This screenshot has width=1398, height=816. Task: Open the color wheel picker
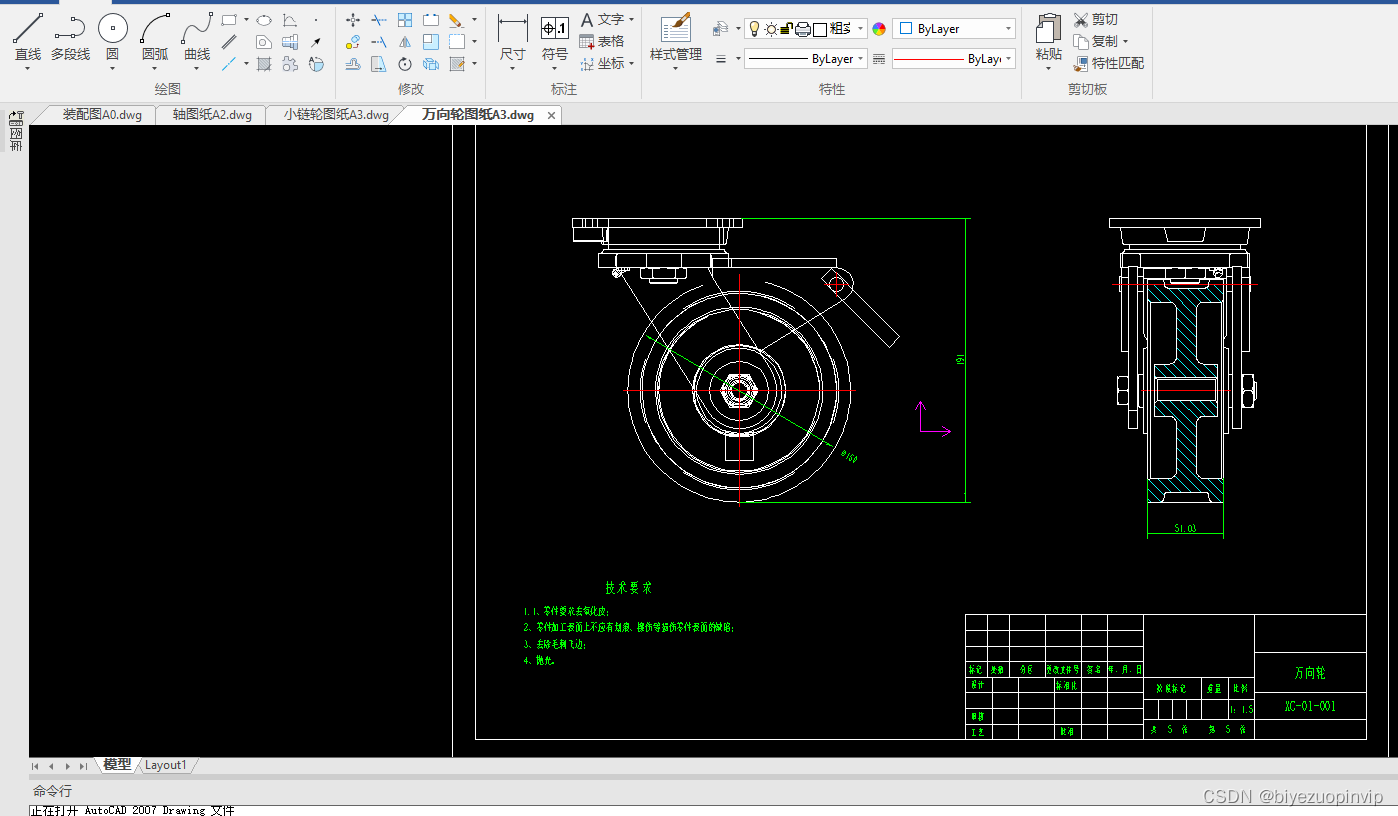pos(879,29)
